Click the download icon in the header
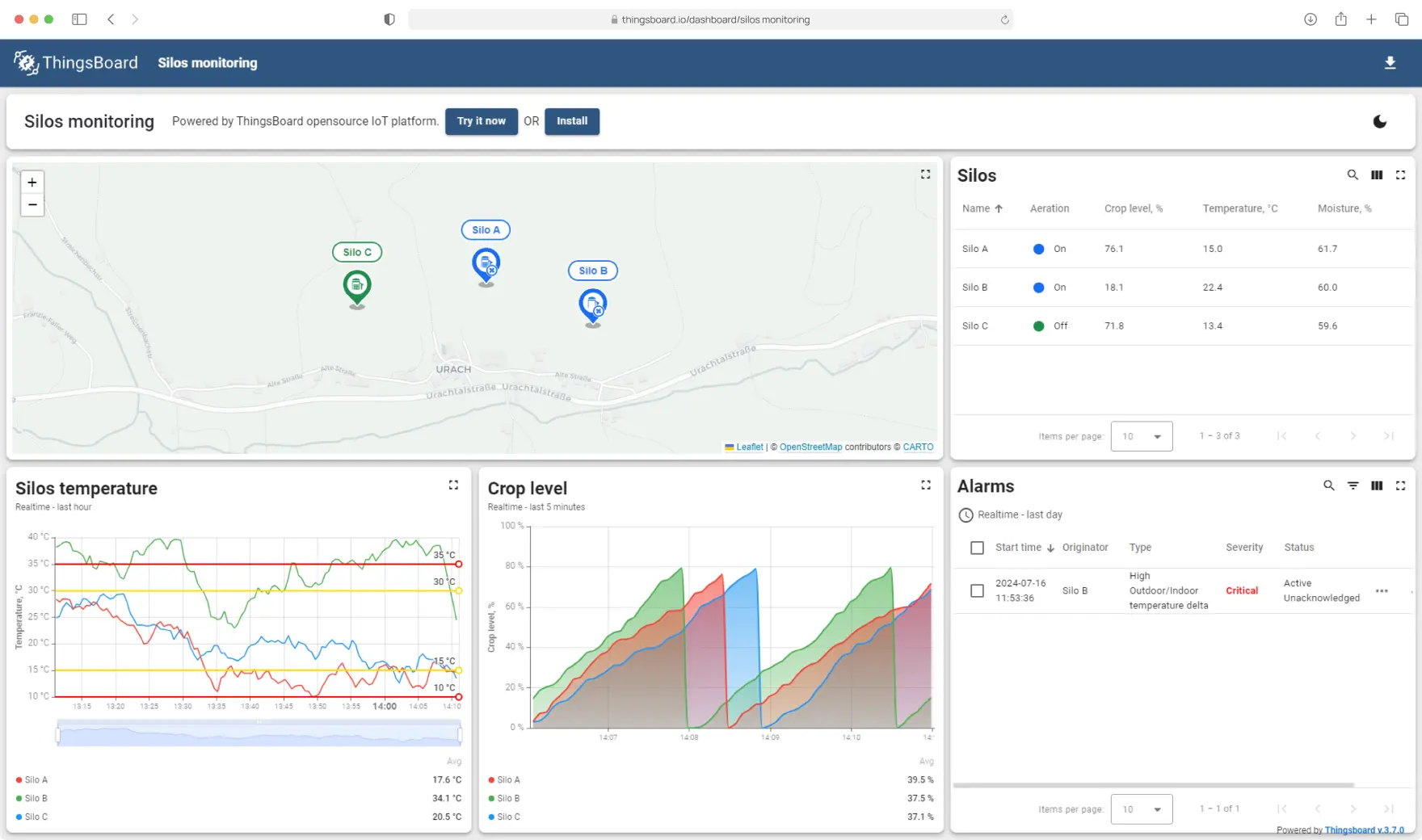1422x840 pixels. (1390, 63)
